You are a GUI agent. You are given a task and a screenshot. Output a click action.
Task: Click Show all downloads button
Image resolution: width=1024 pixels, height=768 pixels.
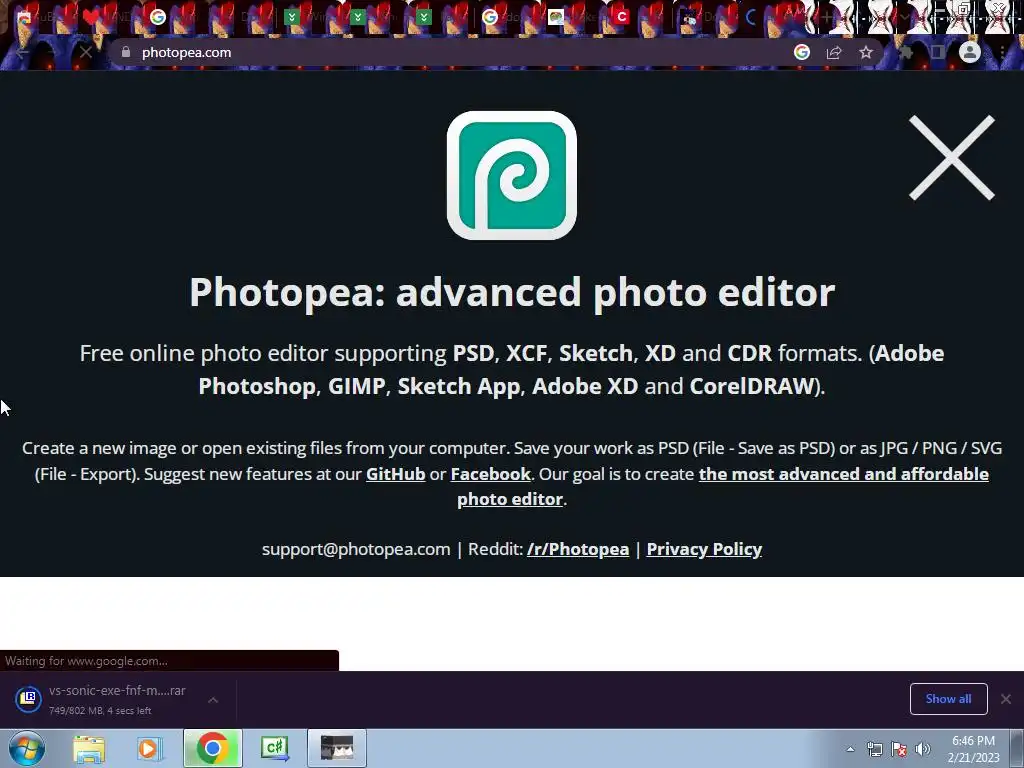pos(948,699)
